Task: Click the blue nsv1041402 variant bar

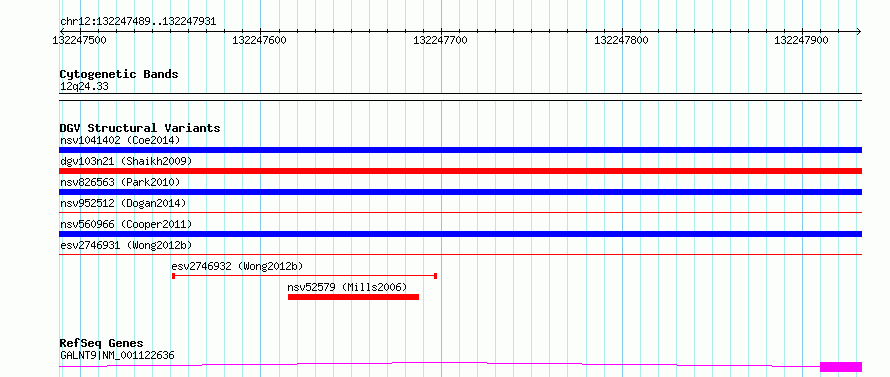Action: click(460, 150)
